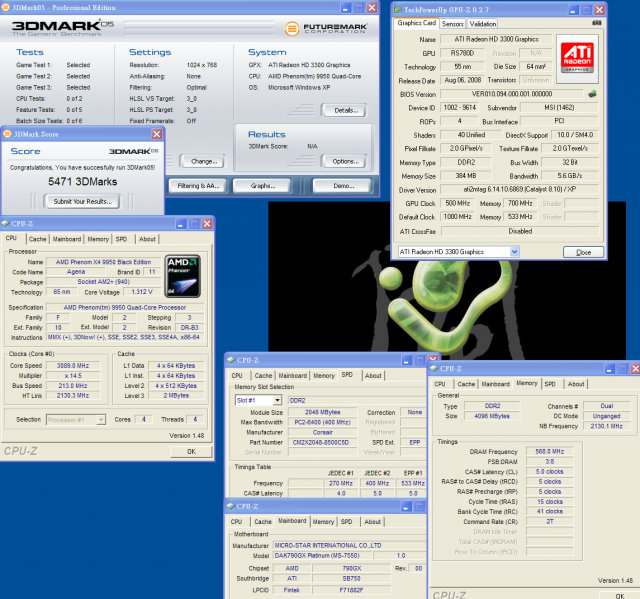The image size is (640, 599).
Task: Click the 3DMark Score window title icon
Action: [7, 134]
